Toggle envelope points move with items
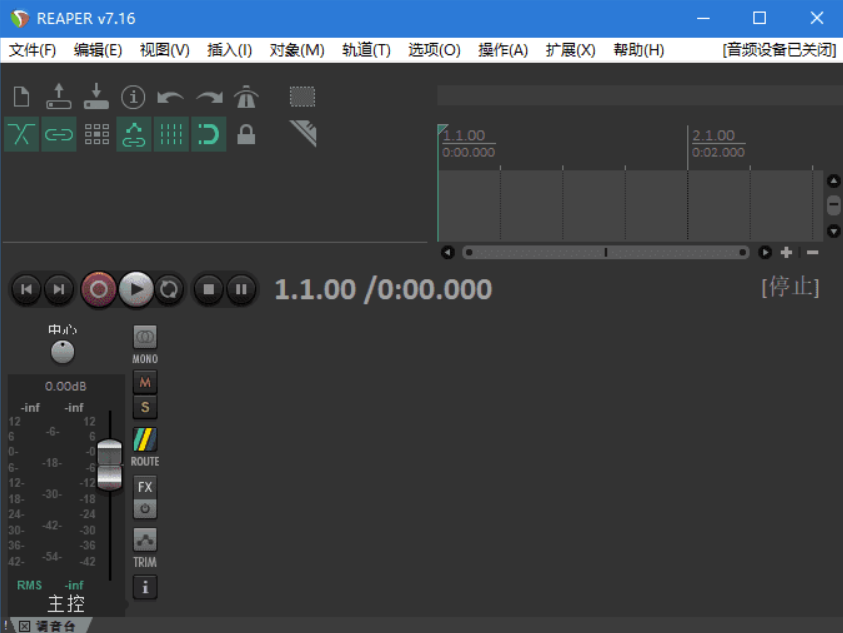Screen dimensions: 843x633 point(134,134)
